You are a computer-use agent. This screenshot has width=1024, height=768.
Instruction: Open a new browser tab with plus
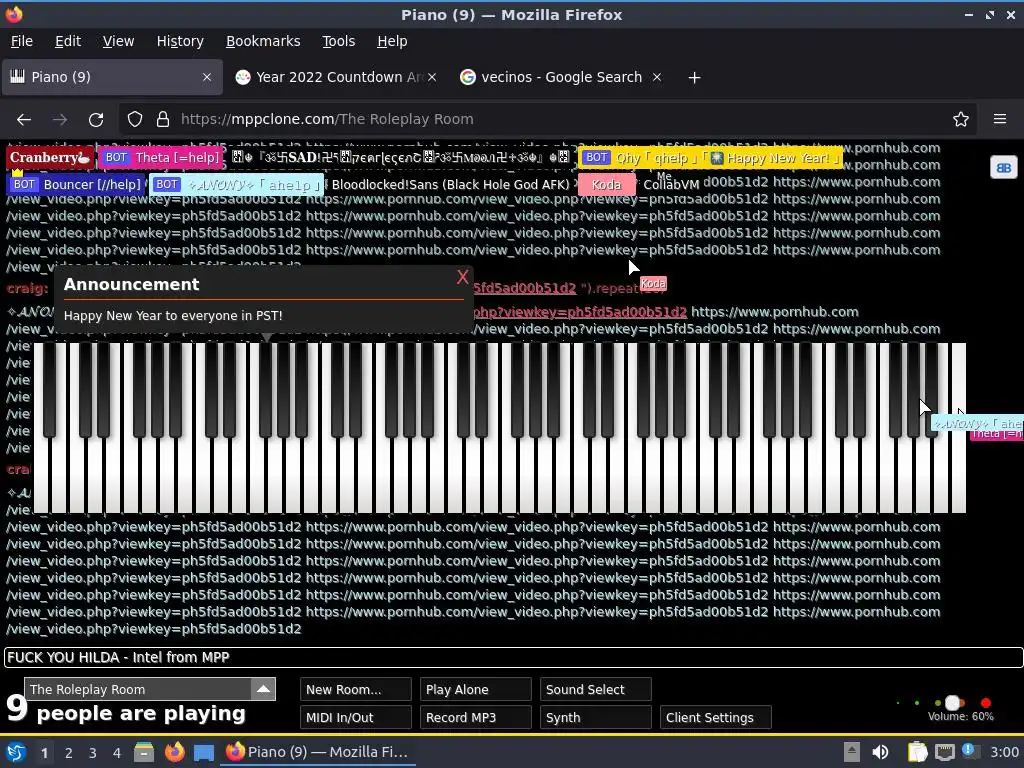694,78
